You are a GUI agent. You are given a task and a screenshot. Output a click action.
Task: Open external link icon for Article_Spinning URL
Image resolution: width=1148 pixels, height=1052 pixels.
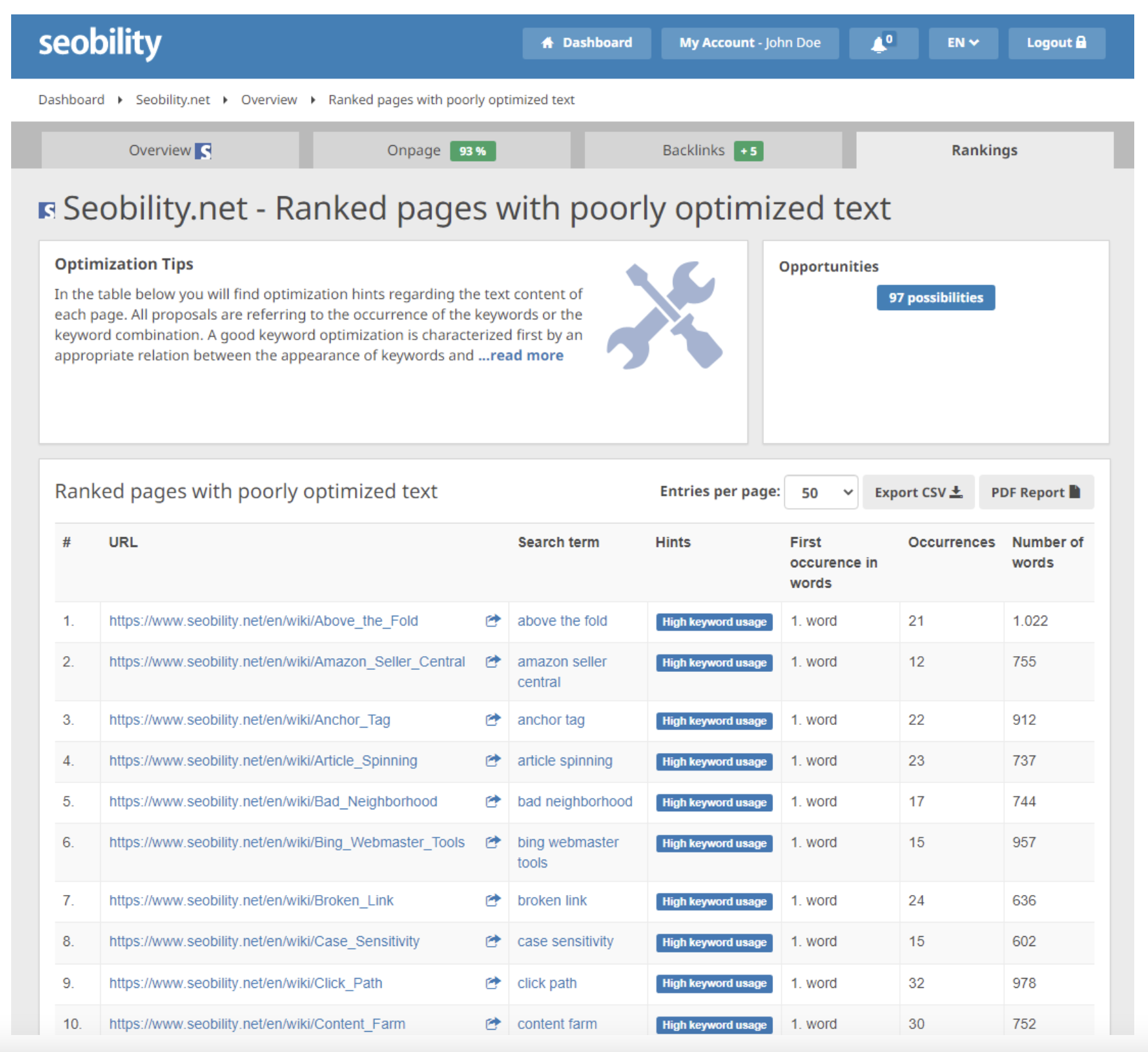pos(493,760)
